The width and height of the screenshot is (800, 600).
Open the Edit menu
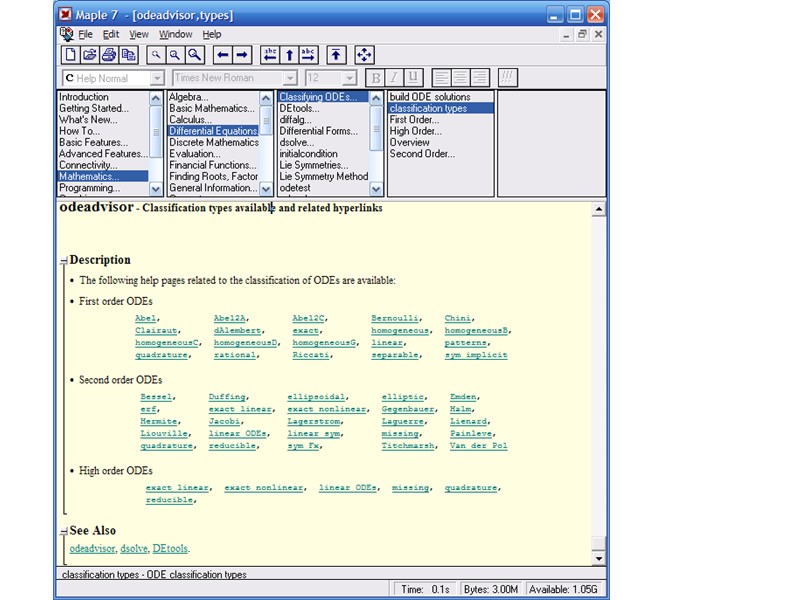pyautogui.click(x=111, y=34)
